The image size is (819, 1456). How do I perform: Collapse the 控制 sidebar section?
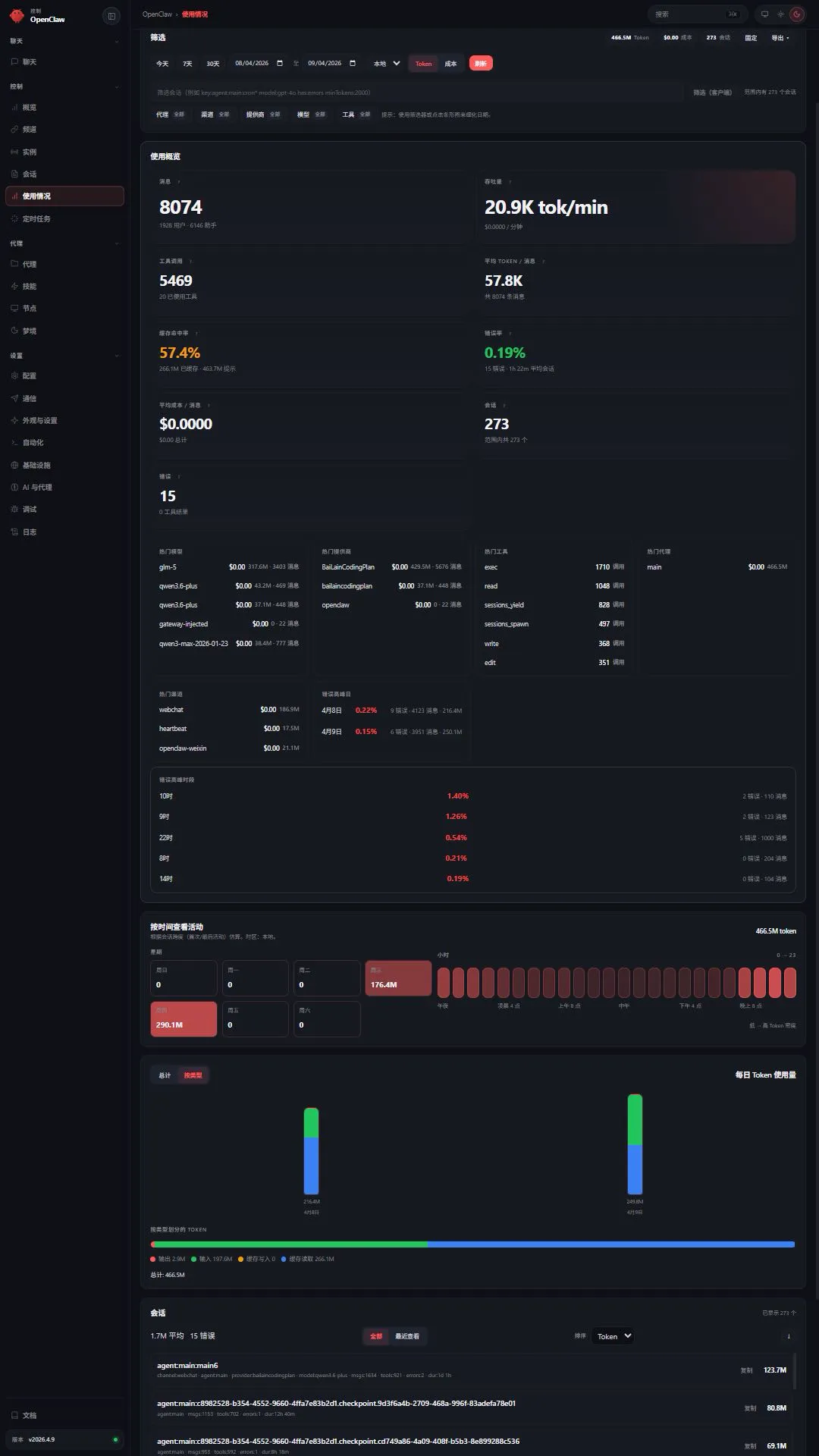[64, 86]
